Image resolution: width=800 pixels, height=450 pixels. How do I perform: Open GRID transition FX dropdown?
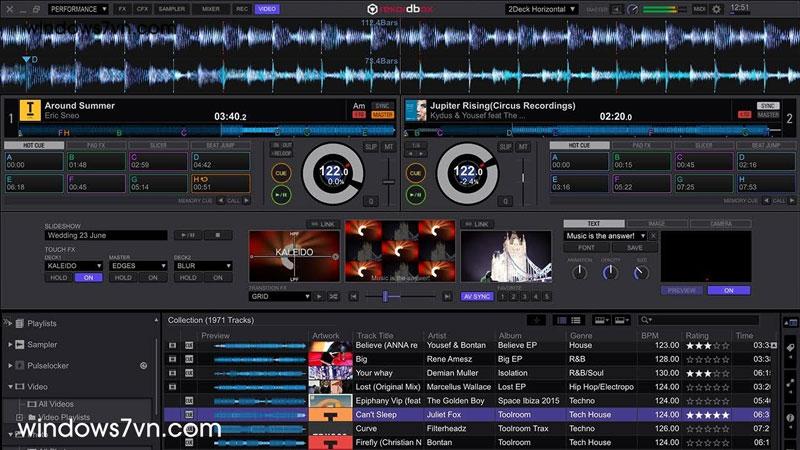pos(280,296)
